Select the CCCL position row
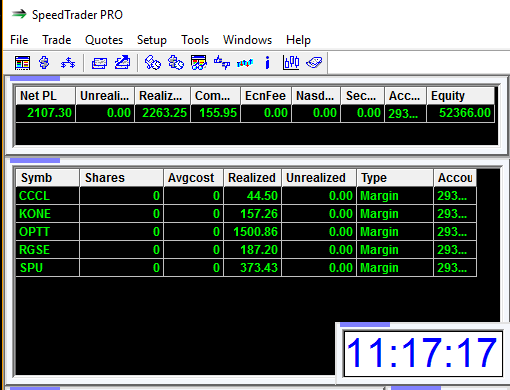 coord(246,196)
